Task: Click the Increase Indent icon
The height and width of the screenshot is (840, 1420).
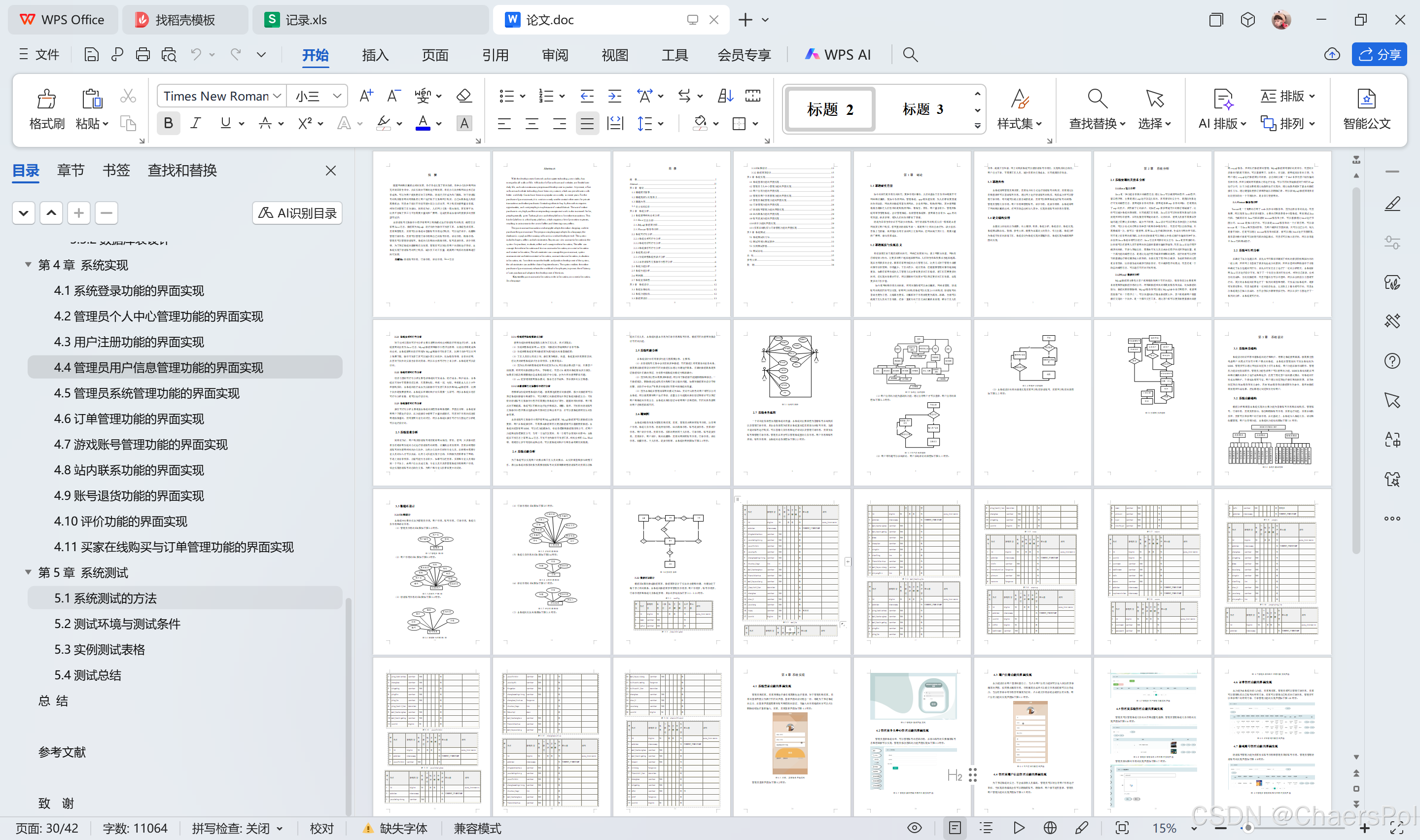Action: [x=615, y=96]
